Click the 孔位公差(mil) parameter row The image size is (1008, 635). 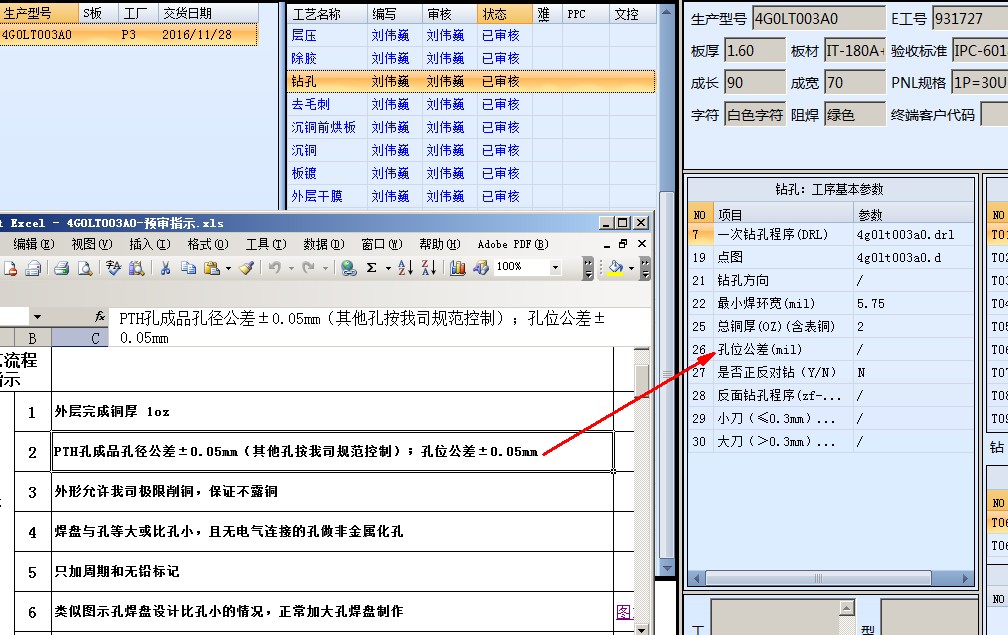tap(831, 350)
